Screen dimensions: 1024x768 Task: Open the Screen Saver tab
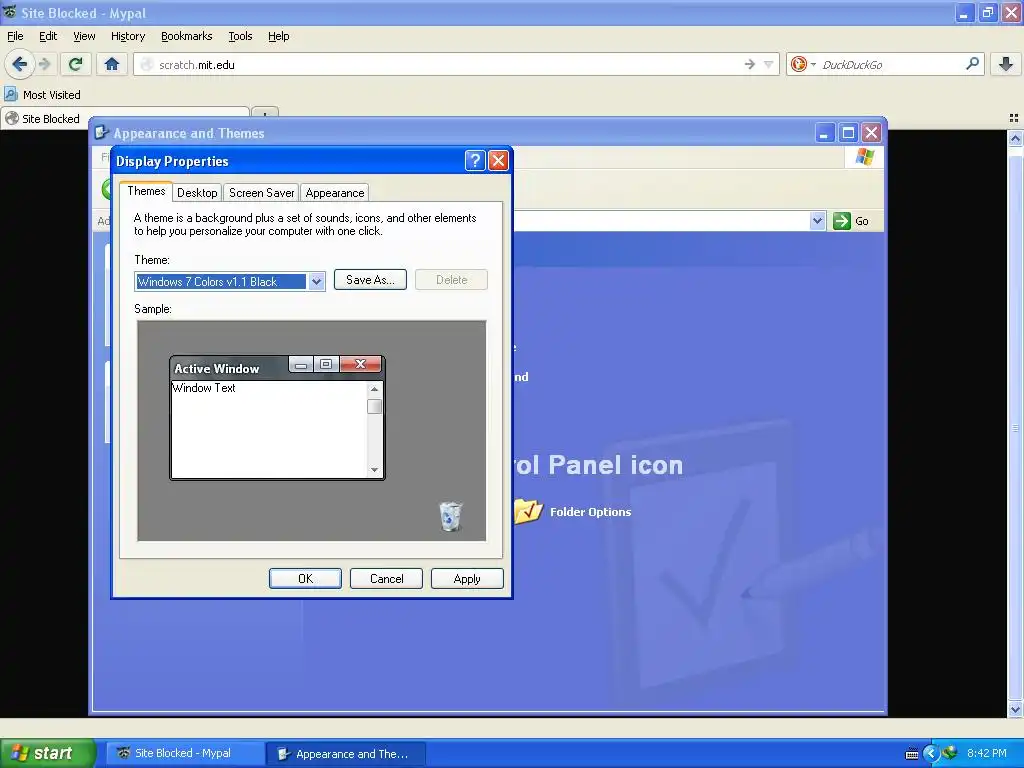pyautogui.click(x=261, y=193)
